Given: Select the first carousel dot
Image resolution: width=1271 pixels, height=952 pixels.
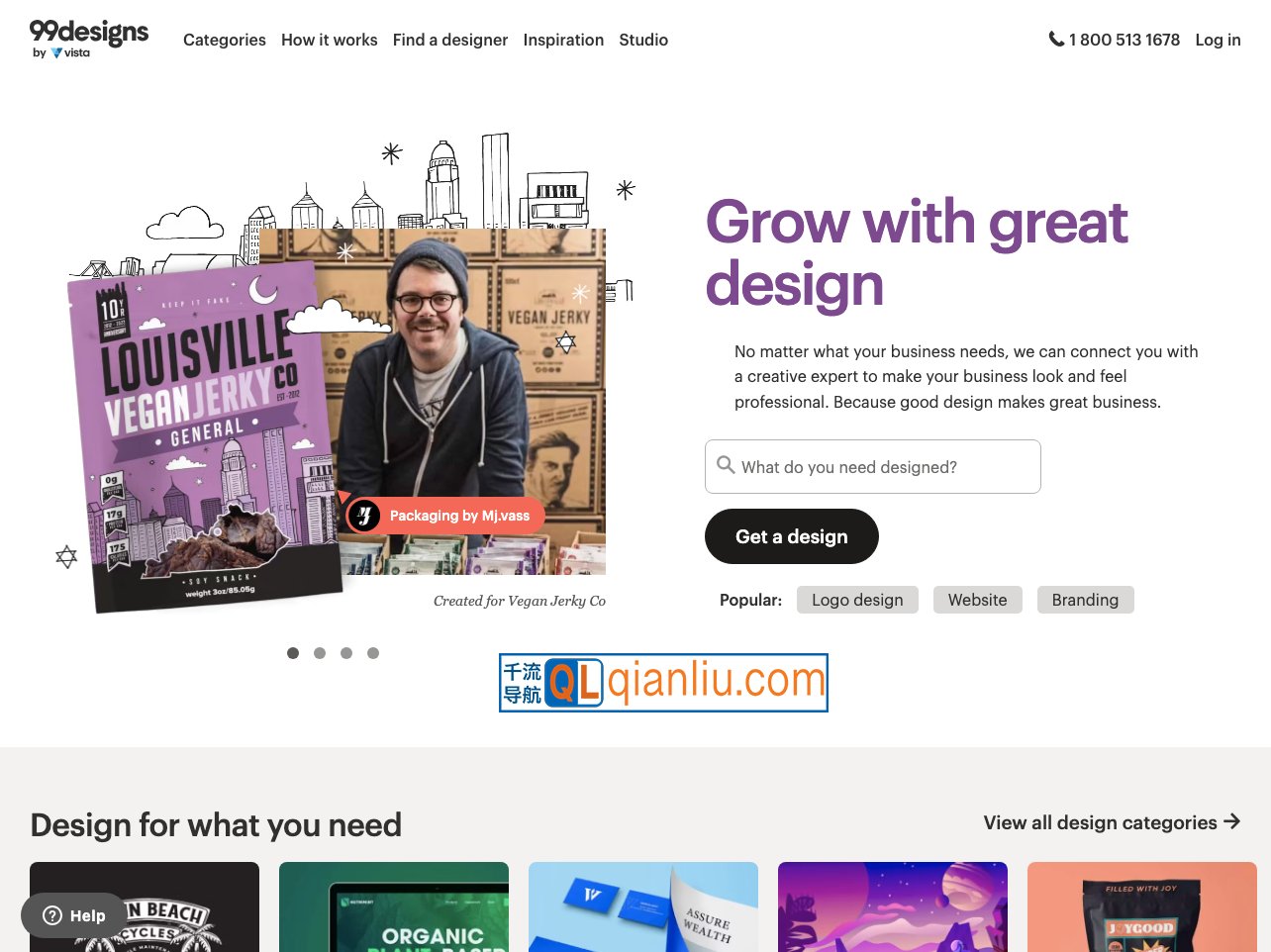Looking at the screenshot, I should pyautogui.click(x=293, y=653).
